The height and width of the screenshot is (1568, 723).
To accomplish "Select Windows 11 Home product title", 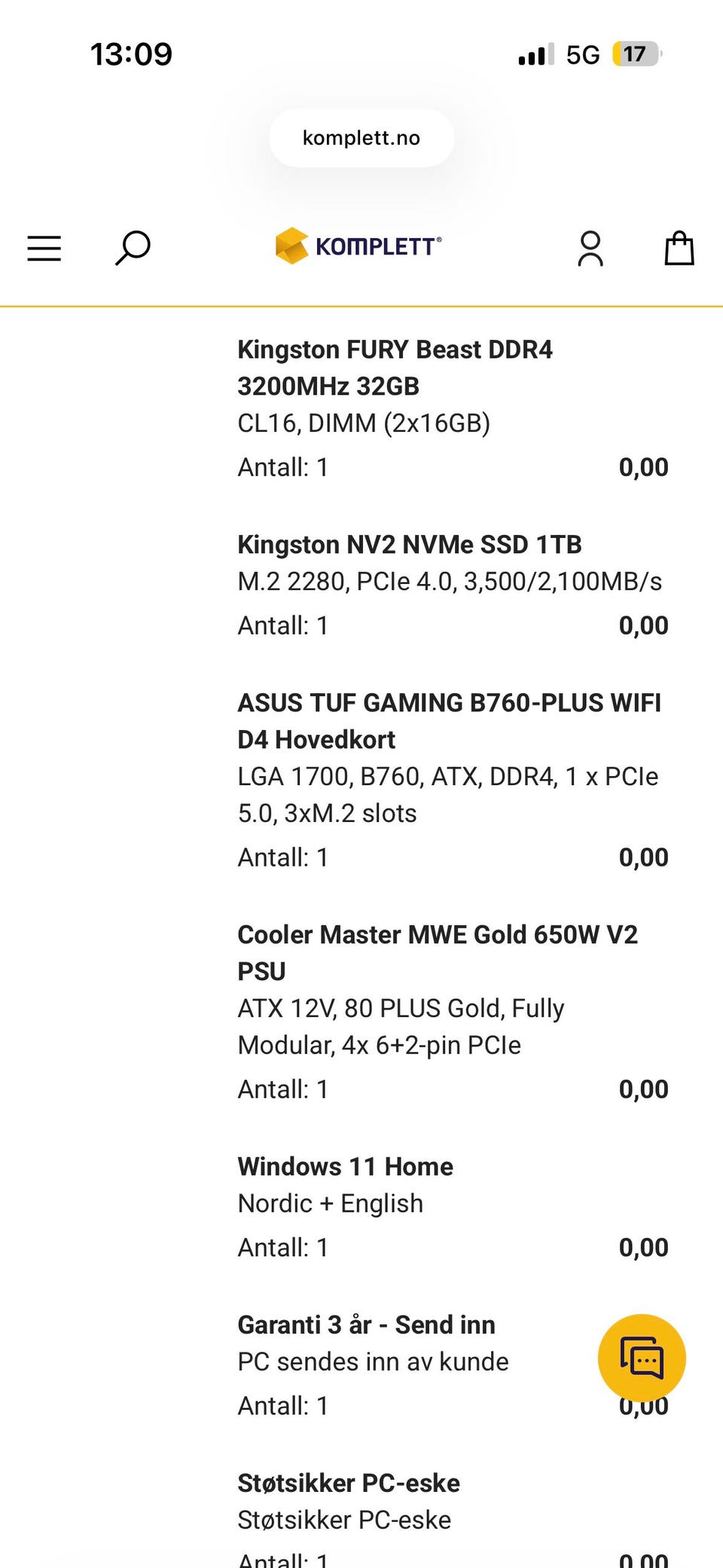I will tap(345, 1166).
